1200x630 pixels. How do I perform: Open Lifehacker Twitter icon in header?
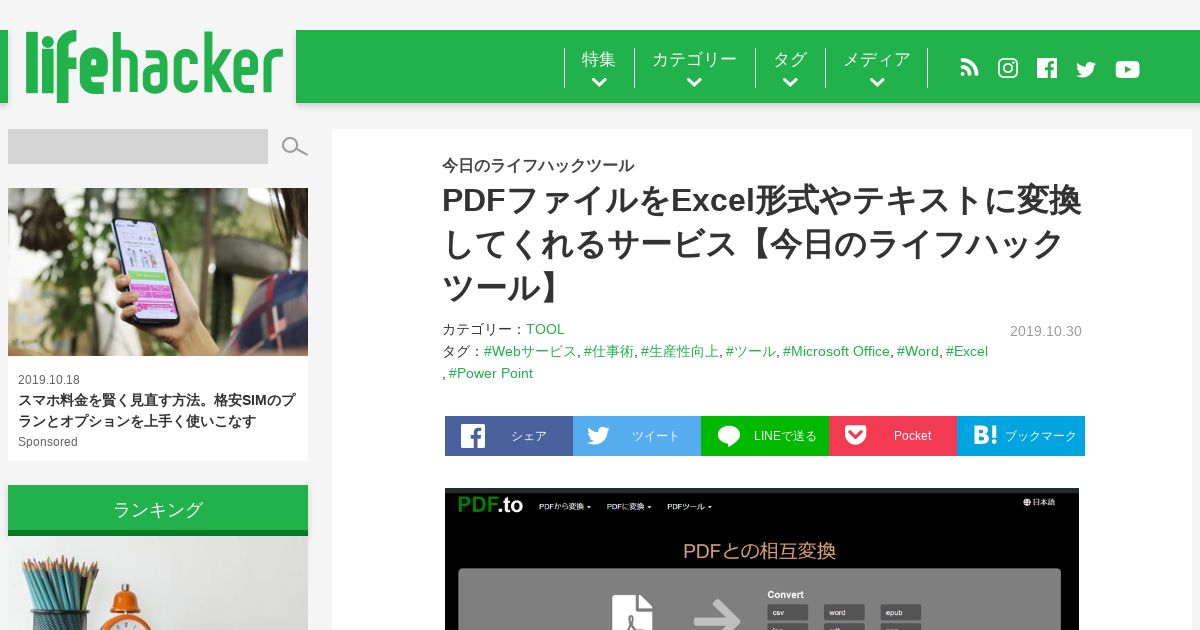tap(1086, 69)
